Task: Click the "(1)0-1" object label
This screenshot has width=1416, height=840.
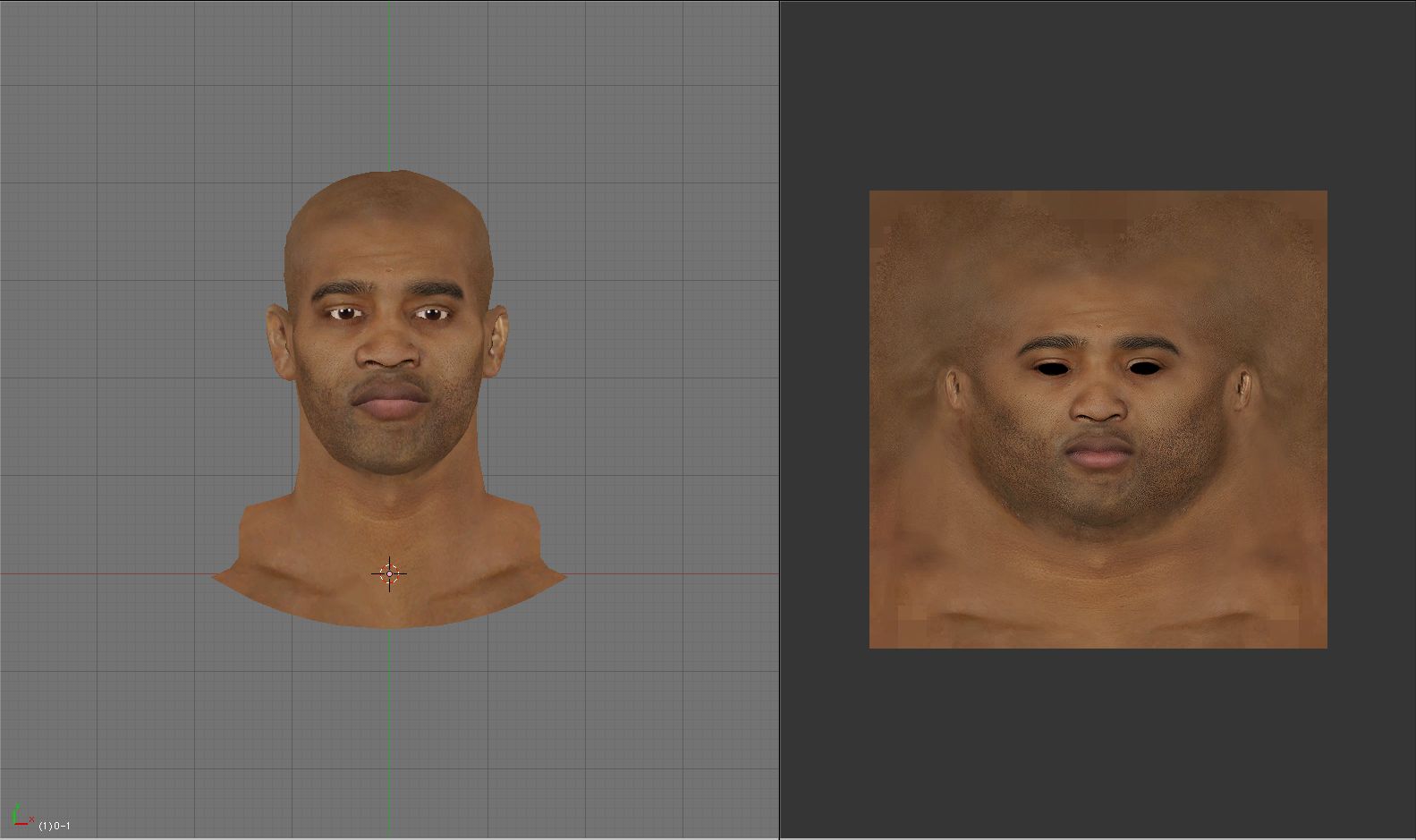Action: pyautogui.click(x=55, y=826)
